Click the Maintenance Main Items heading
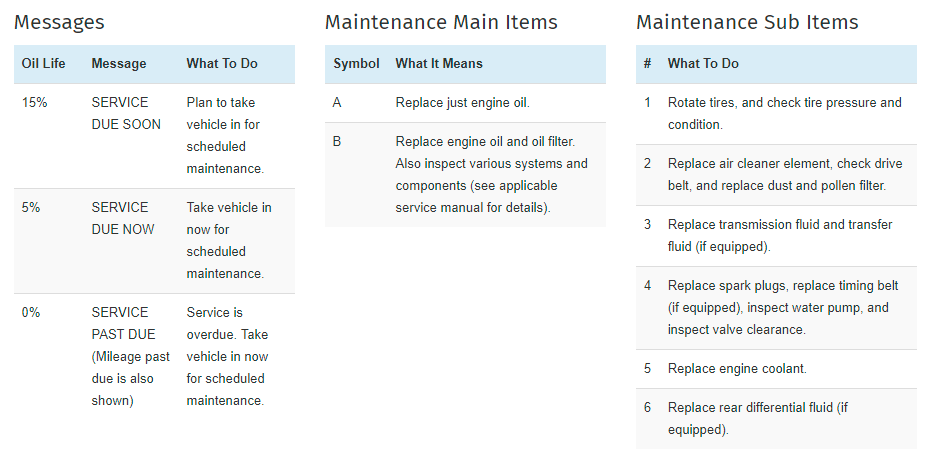Viewport: 929px width, 460px height. point(441,23)
